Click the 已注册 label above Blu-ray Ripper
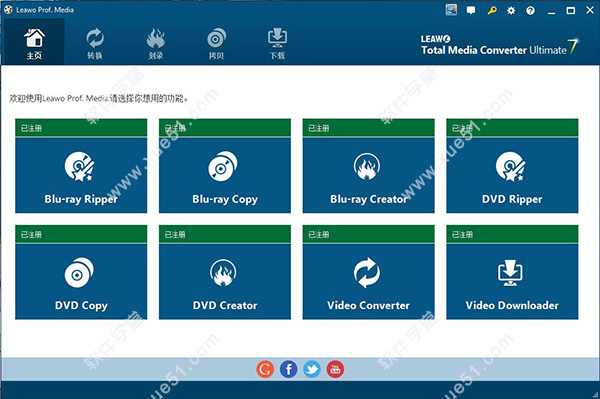 pos(31,128)
